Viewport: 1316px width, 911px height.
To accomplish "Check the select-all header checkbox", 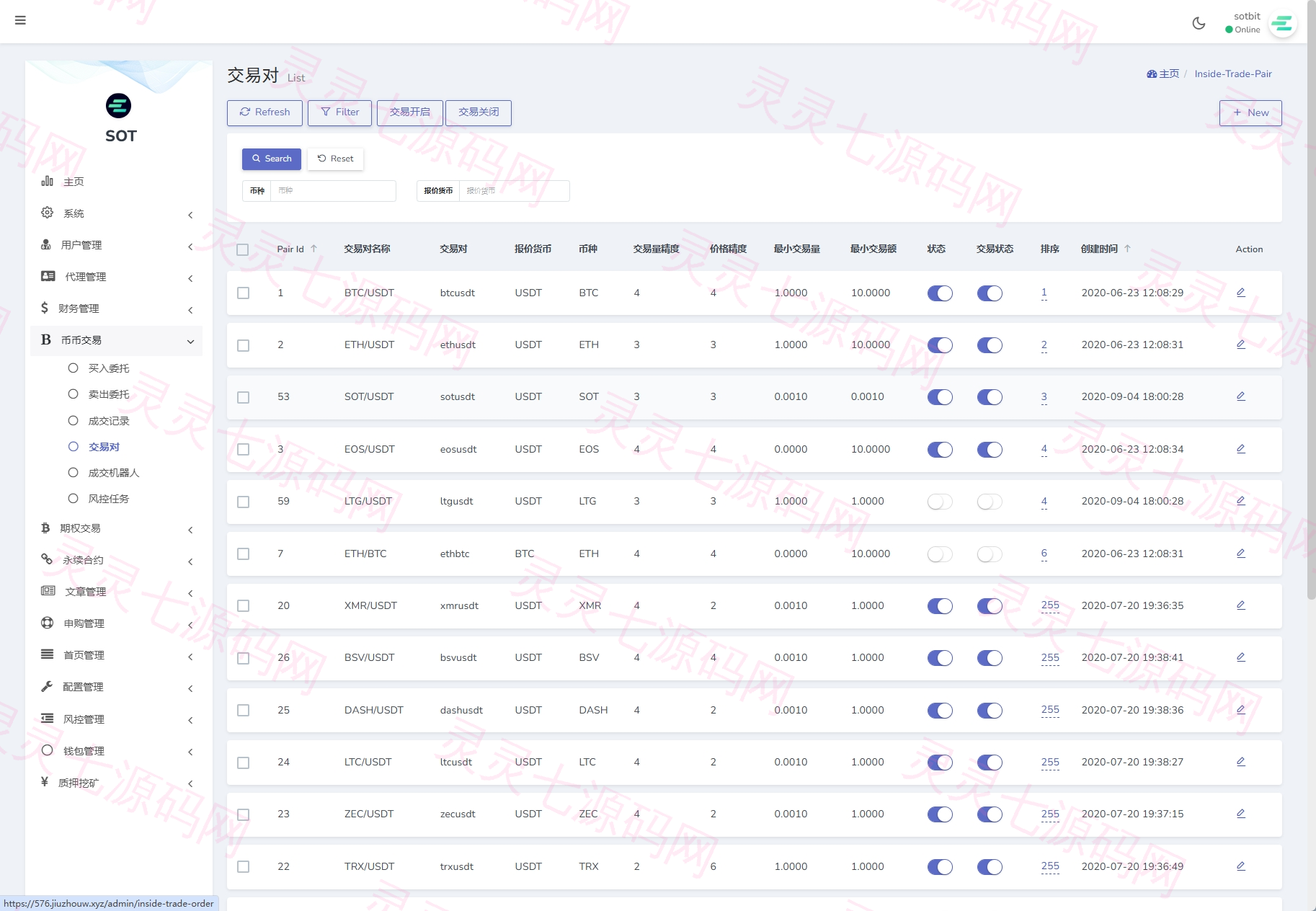I will point(243,249).
